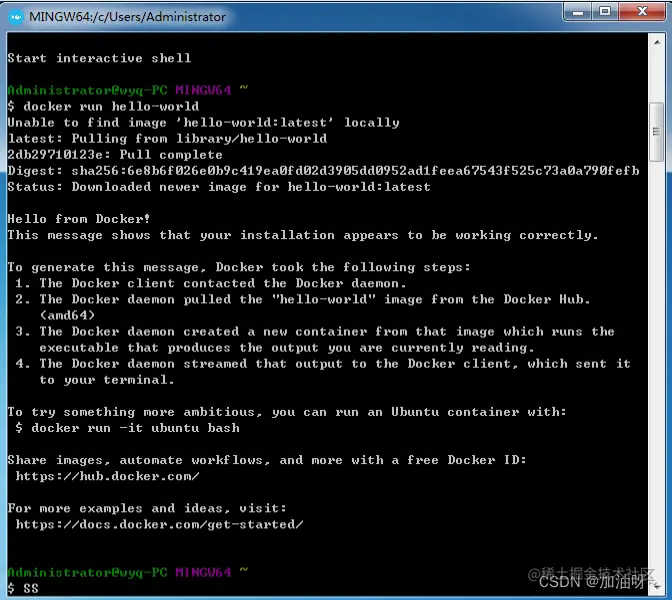Click the first 'Administrator@wyq-PC' prompt text
672x600 pixels.
[x=87, y=90]
